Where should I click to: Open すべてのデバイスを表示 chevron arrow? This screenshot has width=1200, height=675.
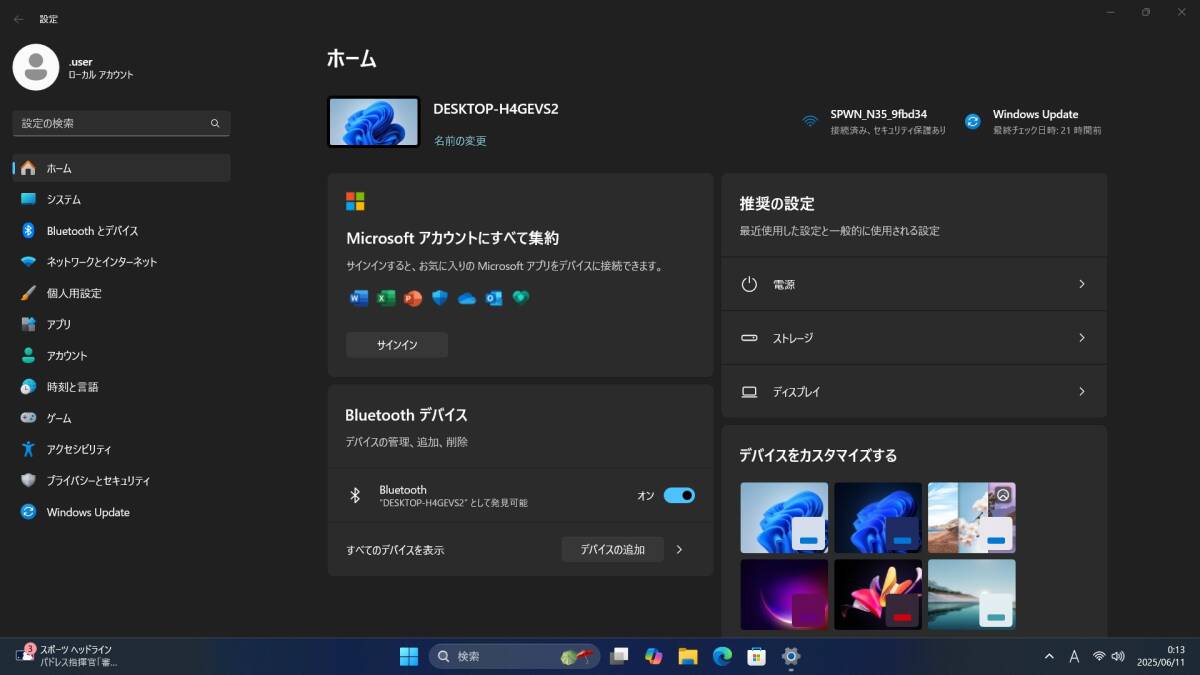(679, 549)
